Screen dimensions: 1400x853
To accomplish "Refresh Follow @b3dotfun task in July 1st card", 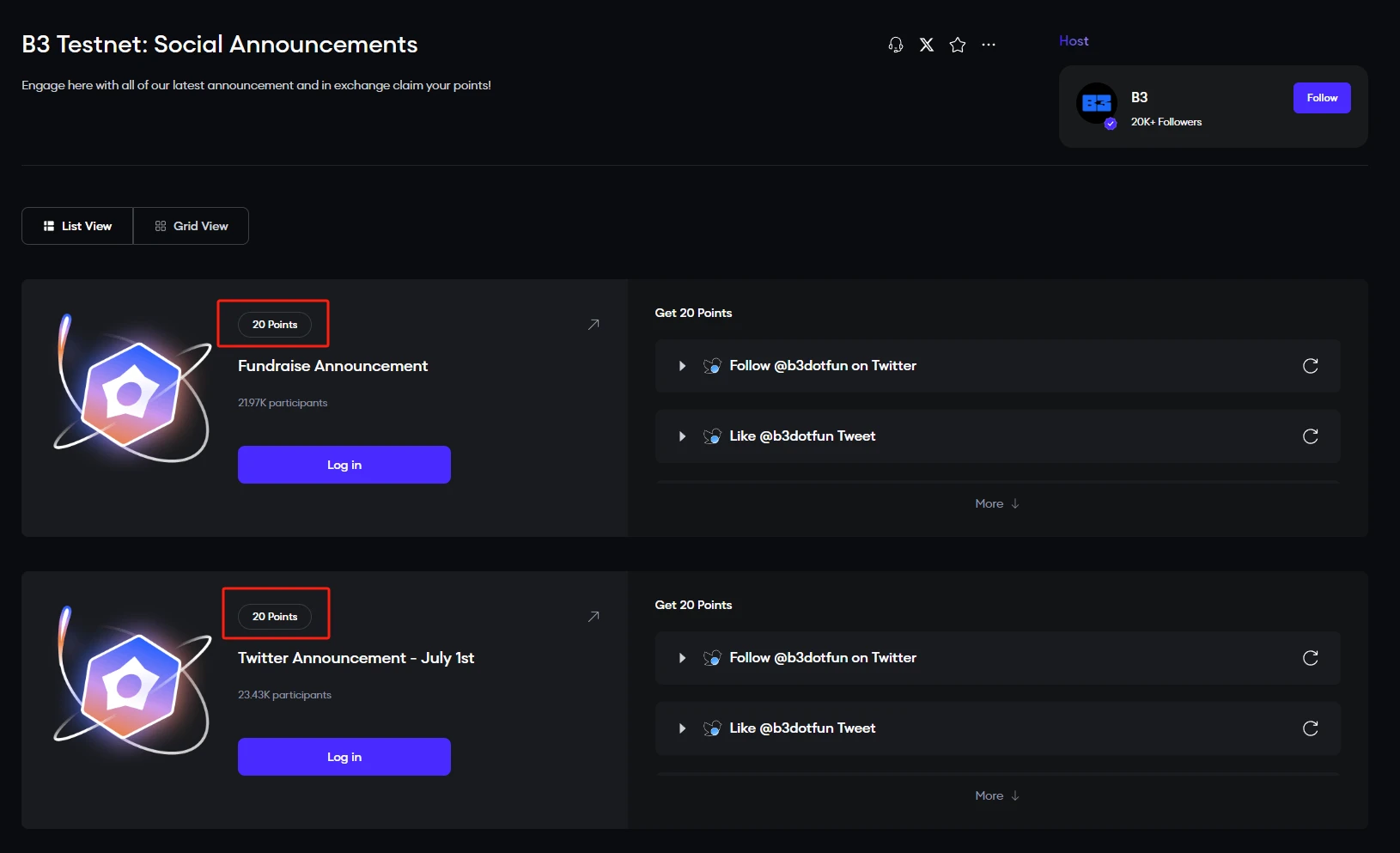I will point(1310,658).
